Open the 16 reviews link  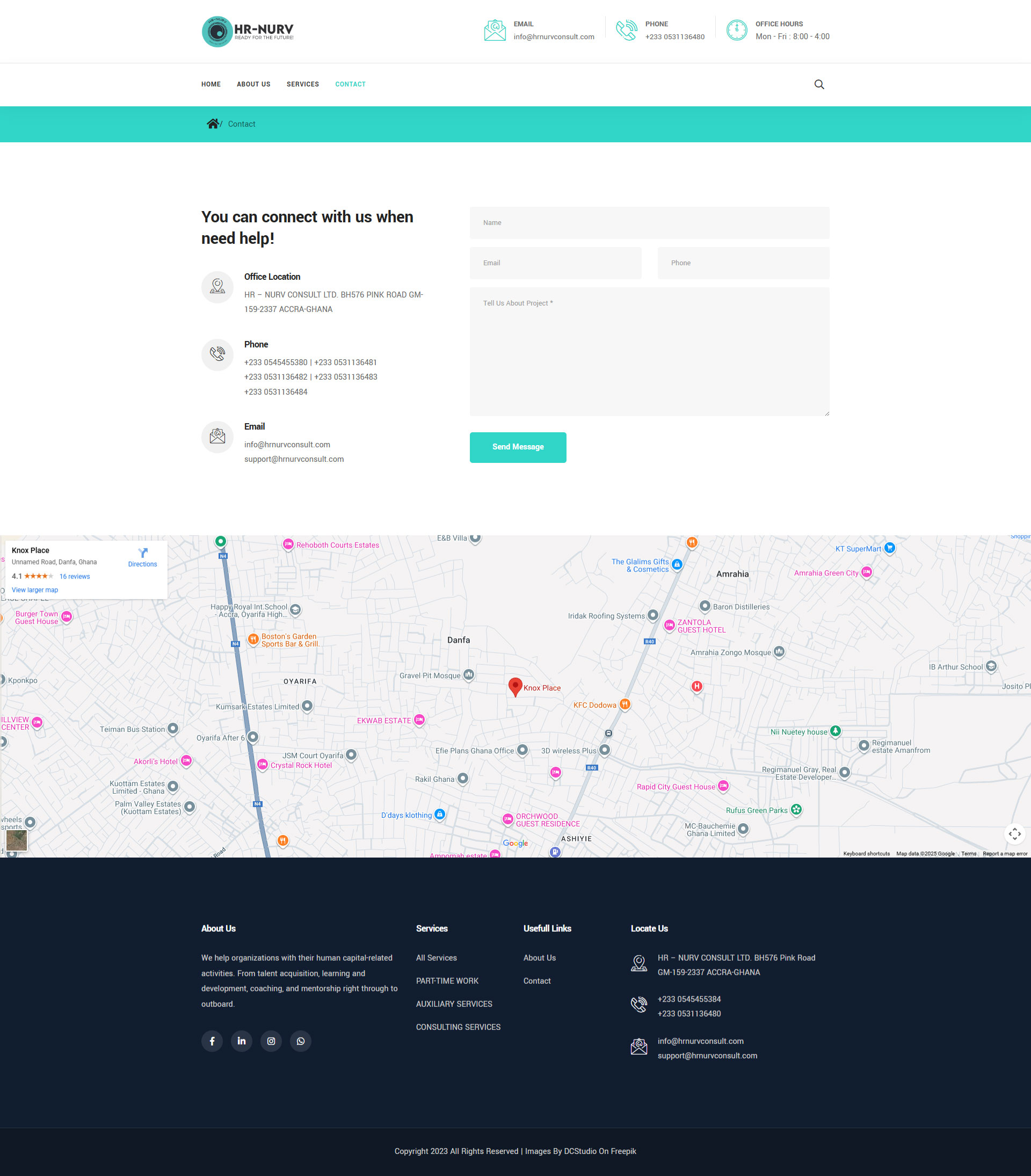click(x=75, y=577)
